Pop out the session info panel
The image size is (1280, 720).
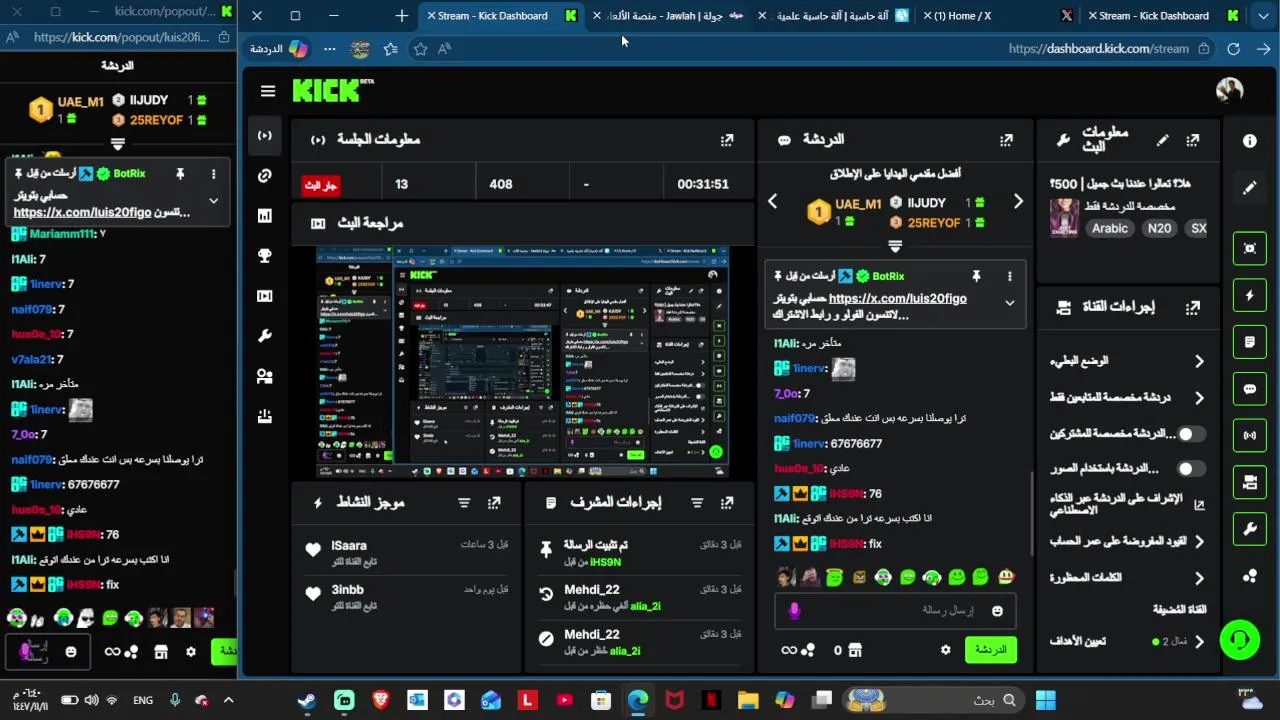(x=727, y=140)
